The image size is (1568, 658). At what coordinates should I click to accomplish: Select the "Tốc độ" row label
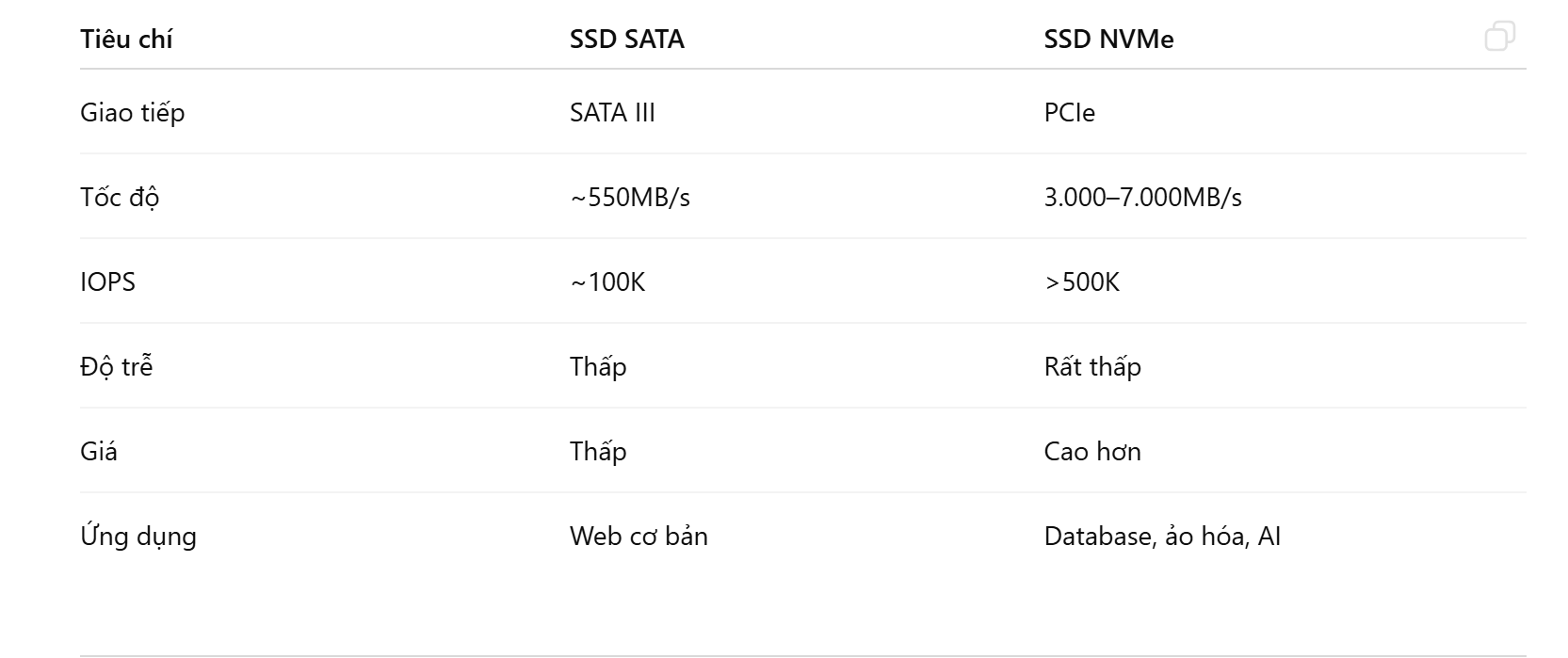[120, 198]
